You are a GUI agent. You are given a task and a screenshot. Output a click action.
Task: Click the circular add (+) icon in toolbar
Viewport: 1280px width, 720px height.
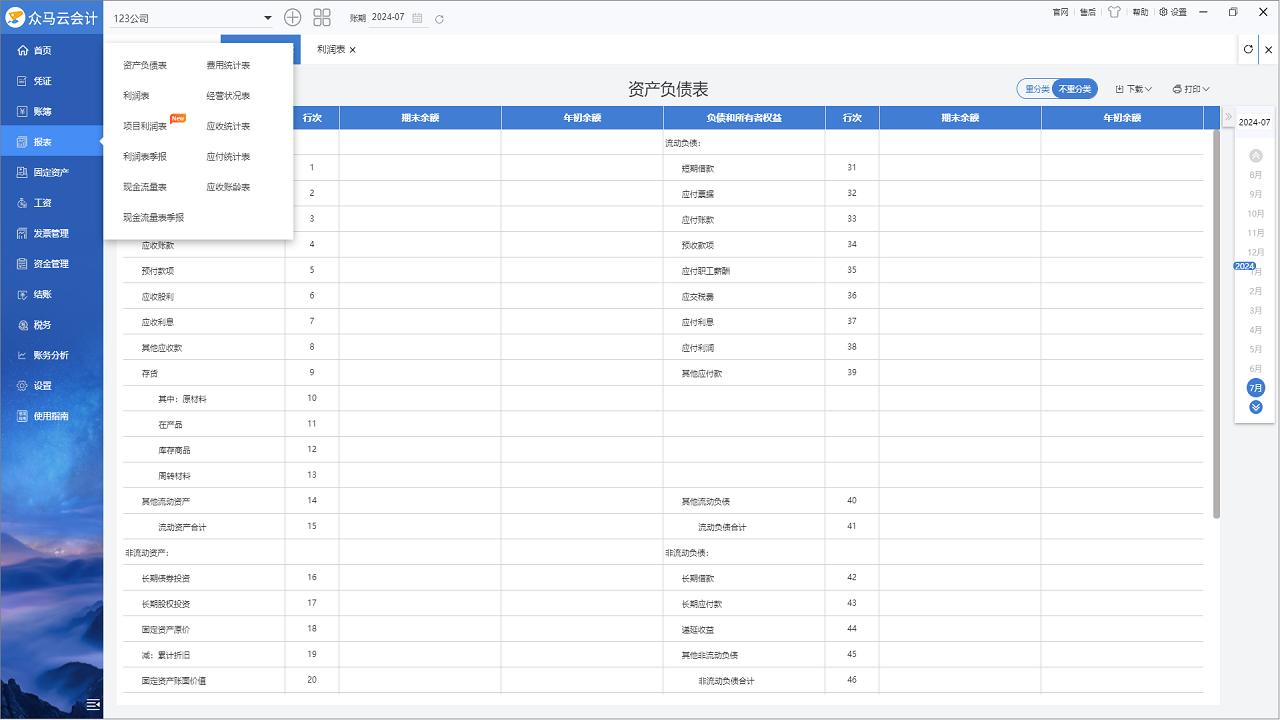[x=292, y=17]
